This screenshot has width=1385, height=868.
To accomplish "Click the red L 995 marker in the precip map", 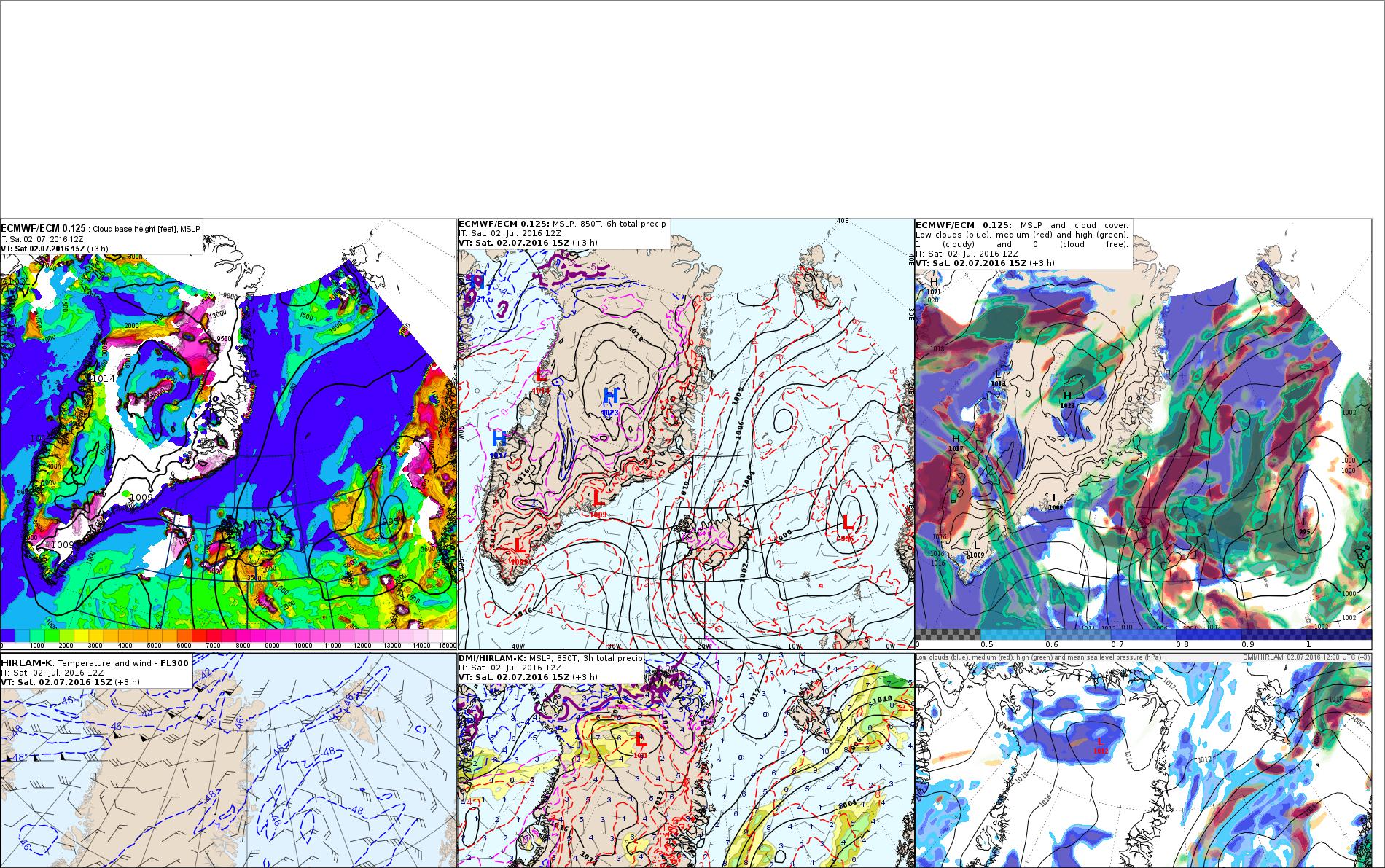I will click(x=847, y=527).
